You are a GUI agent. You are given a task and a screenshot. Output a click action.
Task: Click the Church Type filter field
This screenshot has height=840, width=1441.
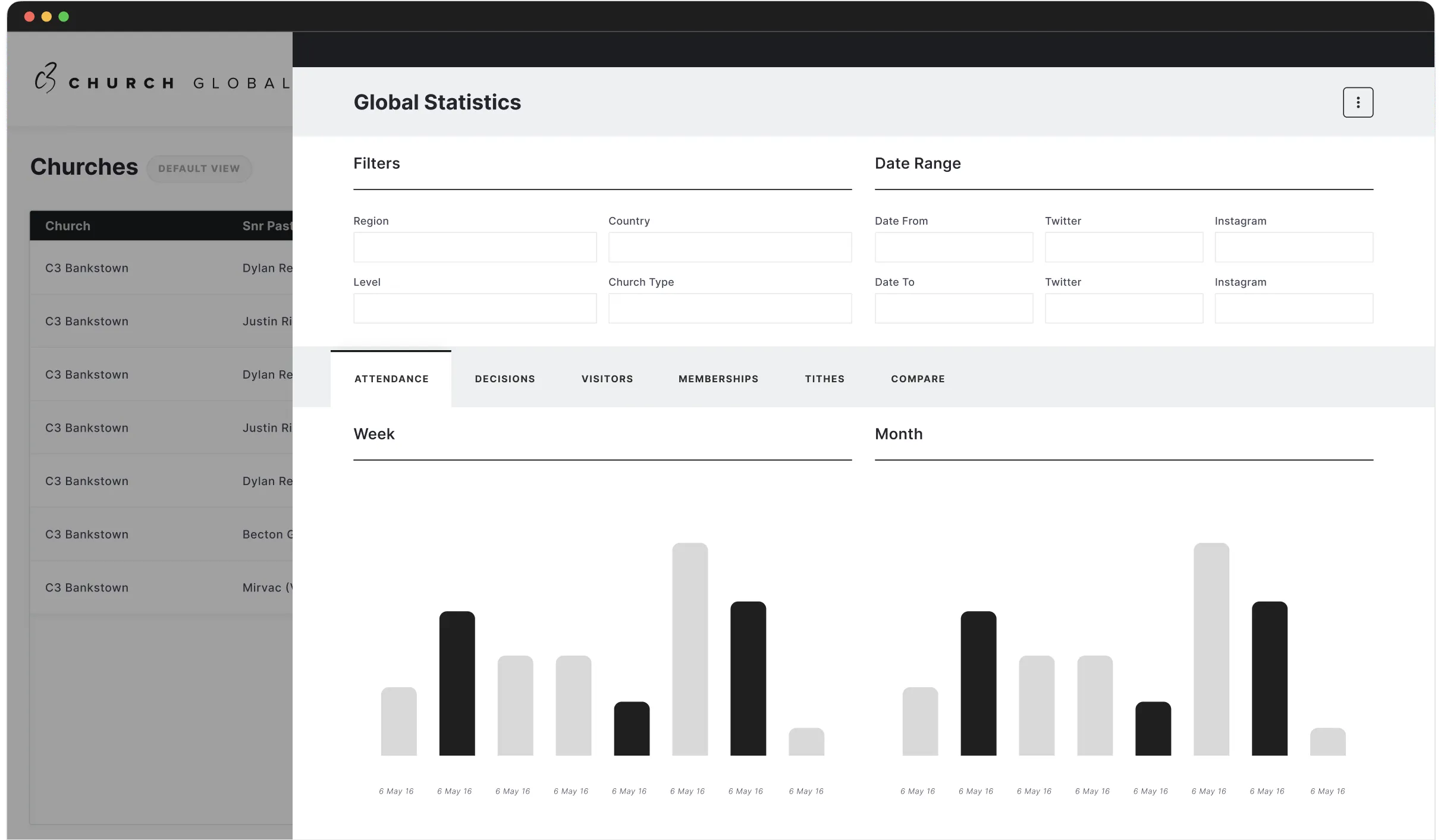tap(730, 308)
